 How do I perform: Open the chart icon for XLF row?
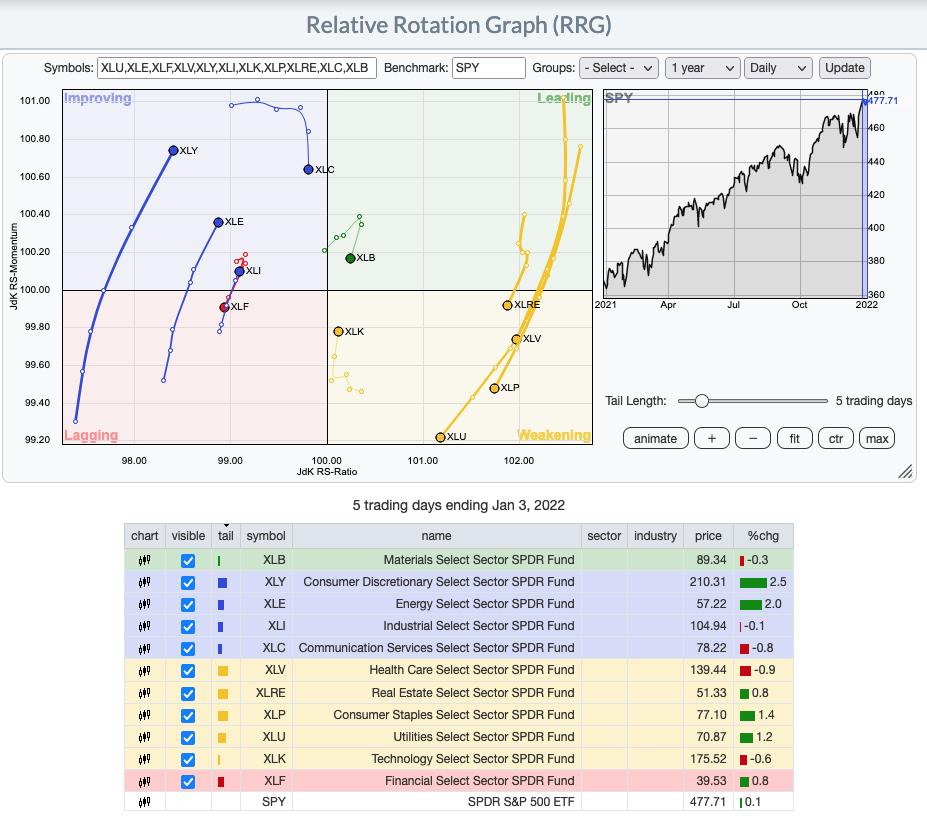[x=145, y=782]
